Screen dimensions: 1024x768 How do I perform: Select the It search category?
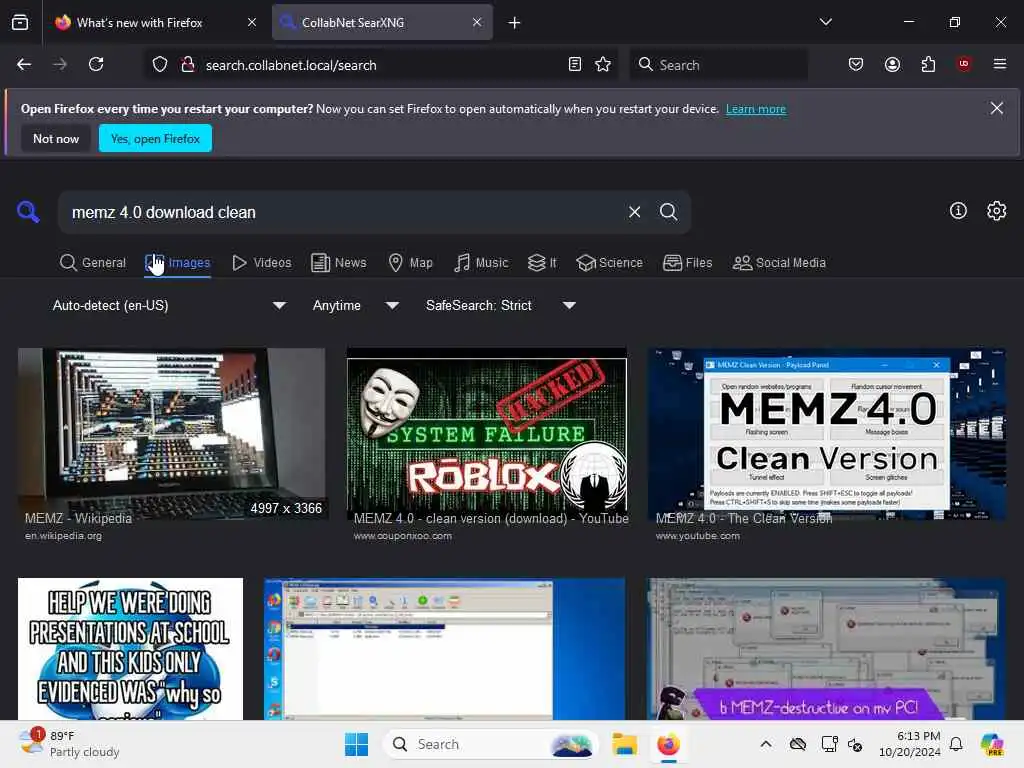click(x=542, y=263)
